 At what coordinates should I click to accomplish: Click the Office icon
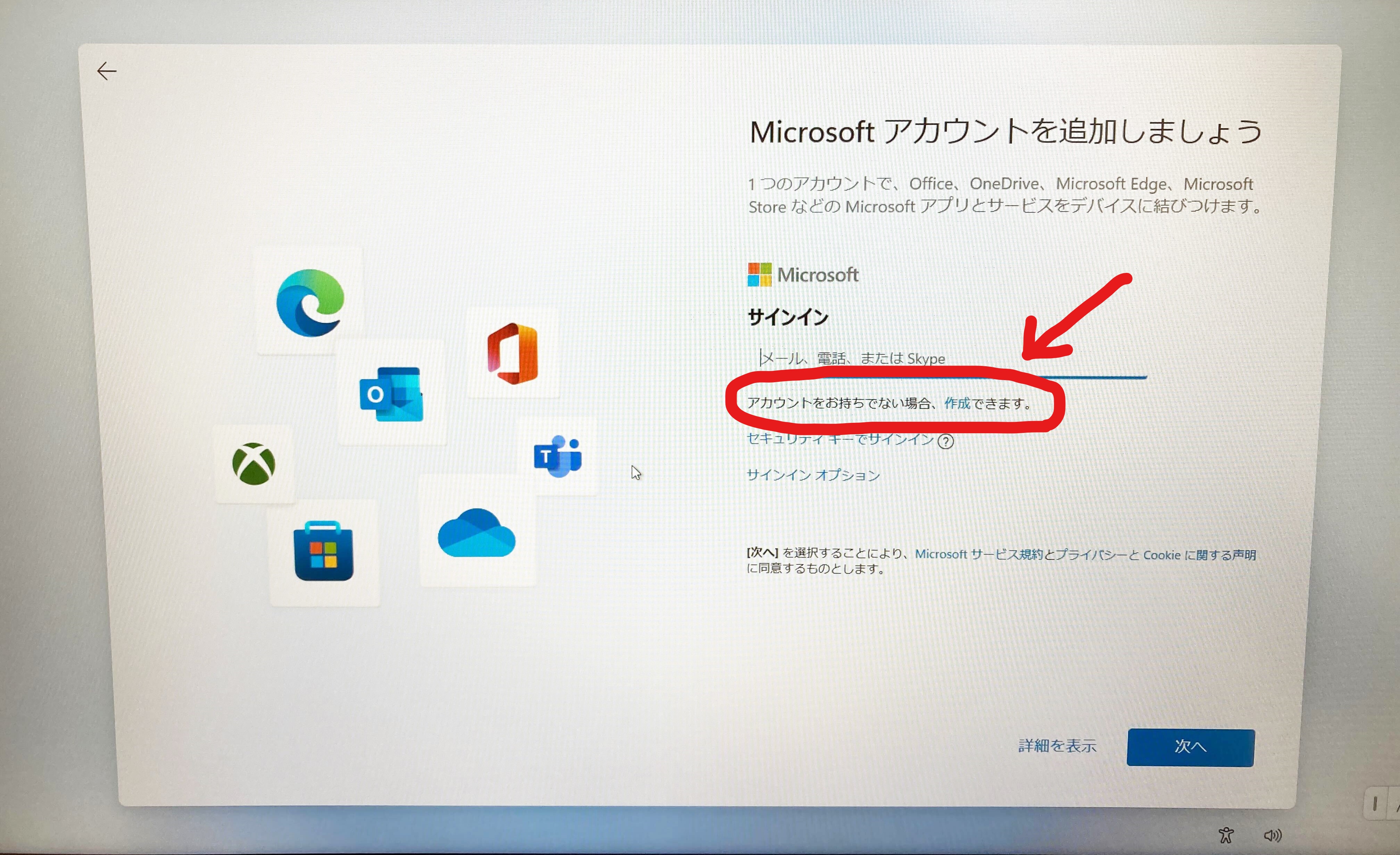(513, 353)
